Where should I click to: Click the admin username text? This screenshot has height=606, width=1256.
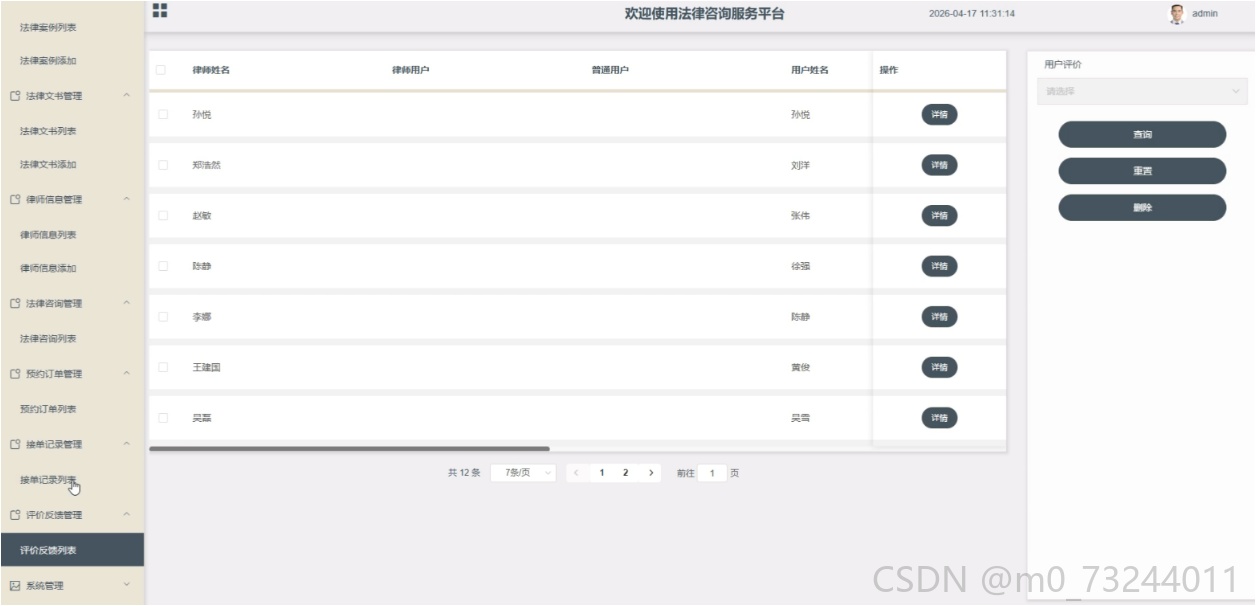1205,14
